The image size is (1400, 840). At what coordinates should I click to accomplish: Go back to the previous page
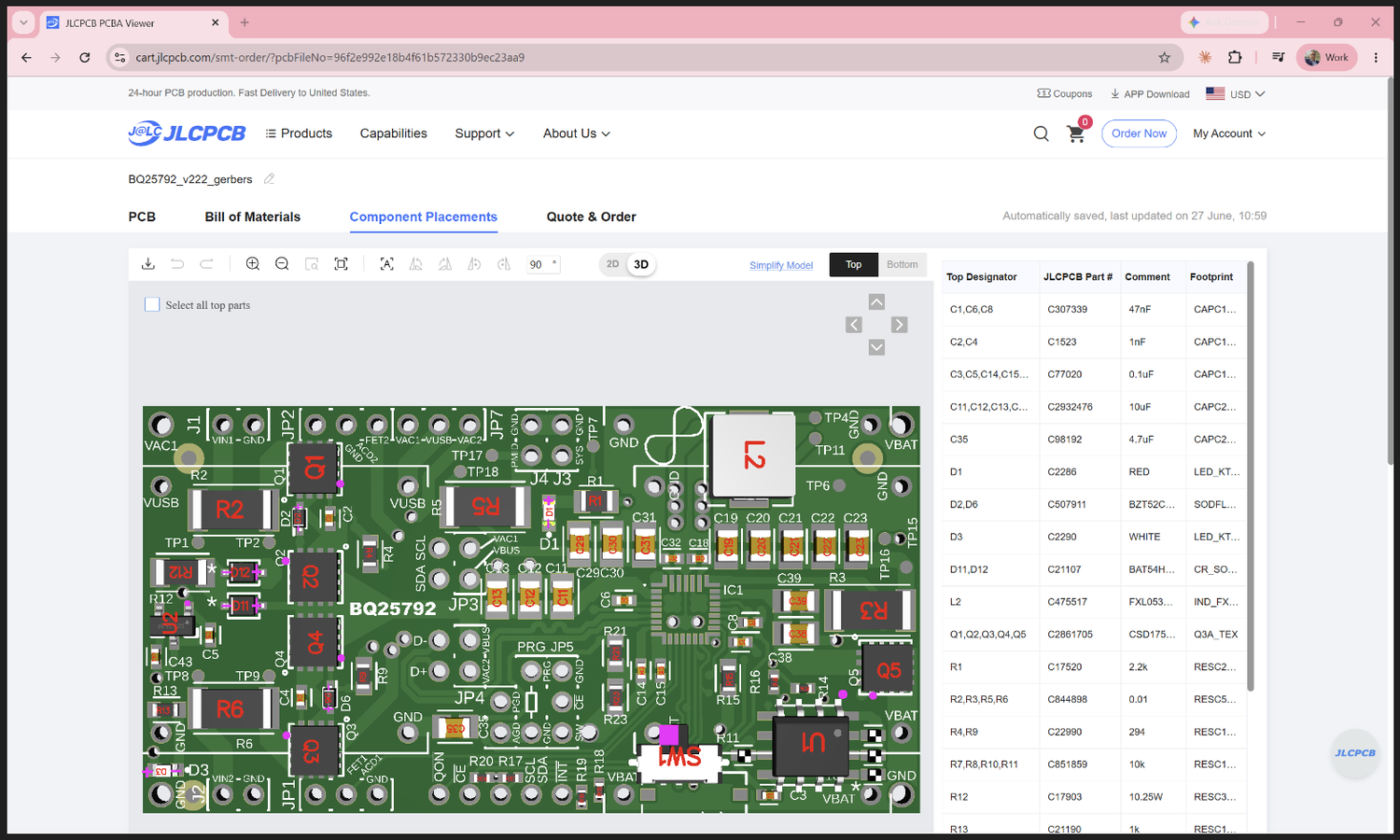click(26, 57)
